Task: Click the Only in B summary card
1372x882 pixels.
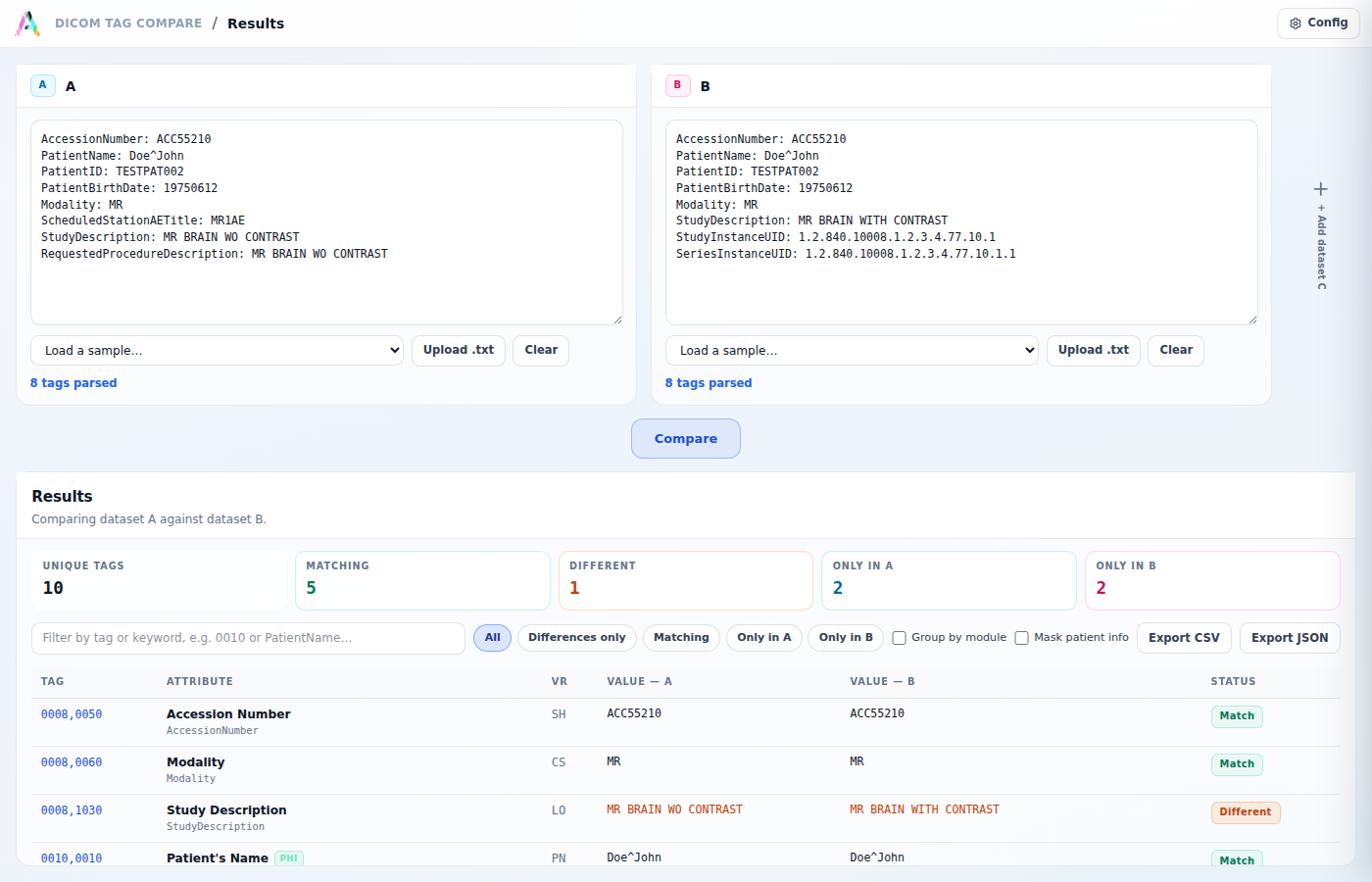Action: tap(1212, 580)
